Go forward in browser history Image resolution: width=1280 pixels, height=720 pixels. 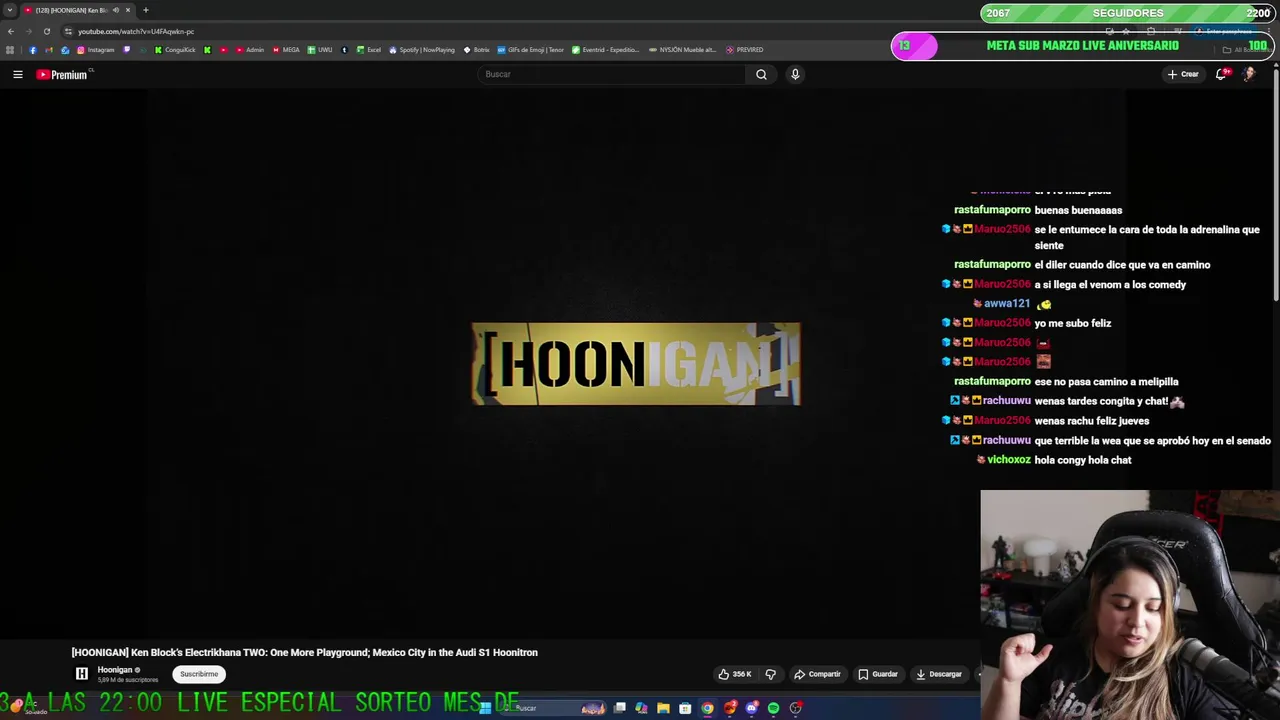click(x=28, y=31)
